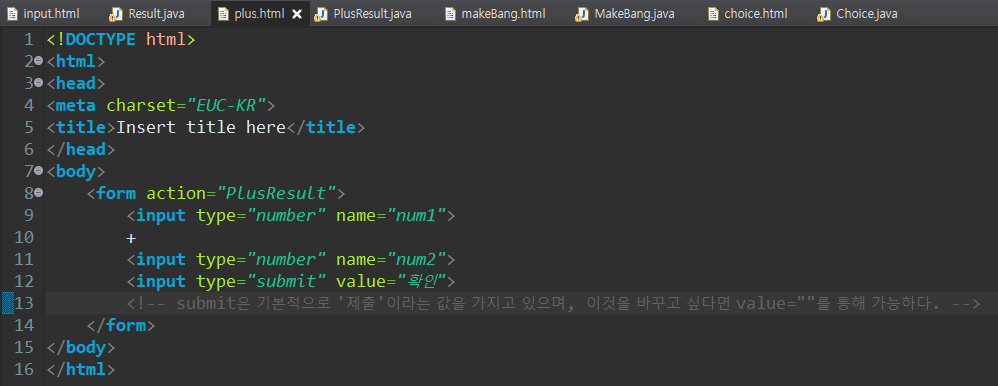
Task: Click the closing body tag on line 15
Action: [81, 347]
